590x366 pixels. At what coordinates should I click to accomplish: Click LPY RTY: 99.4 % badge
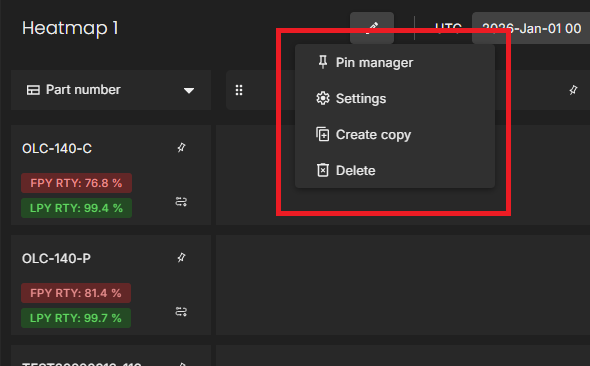click(x=76, y=208)
